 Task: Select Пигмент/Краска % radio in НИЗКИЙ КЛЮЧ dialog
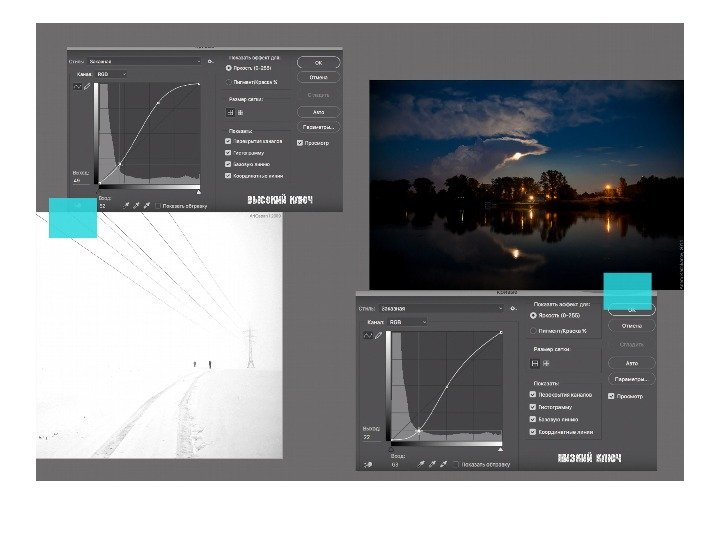[533, 331]
